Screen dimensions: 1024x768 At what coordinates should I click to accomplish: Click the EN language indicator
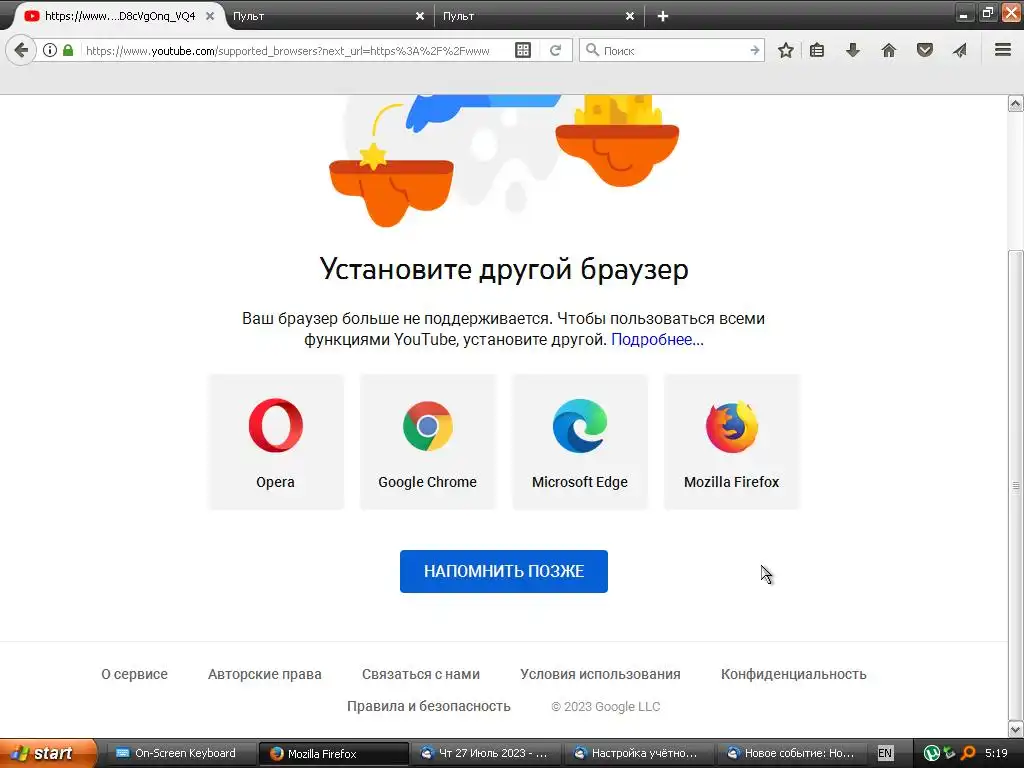coord(885,753)
